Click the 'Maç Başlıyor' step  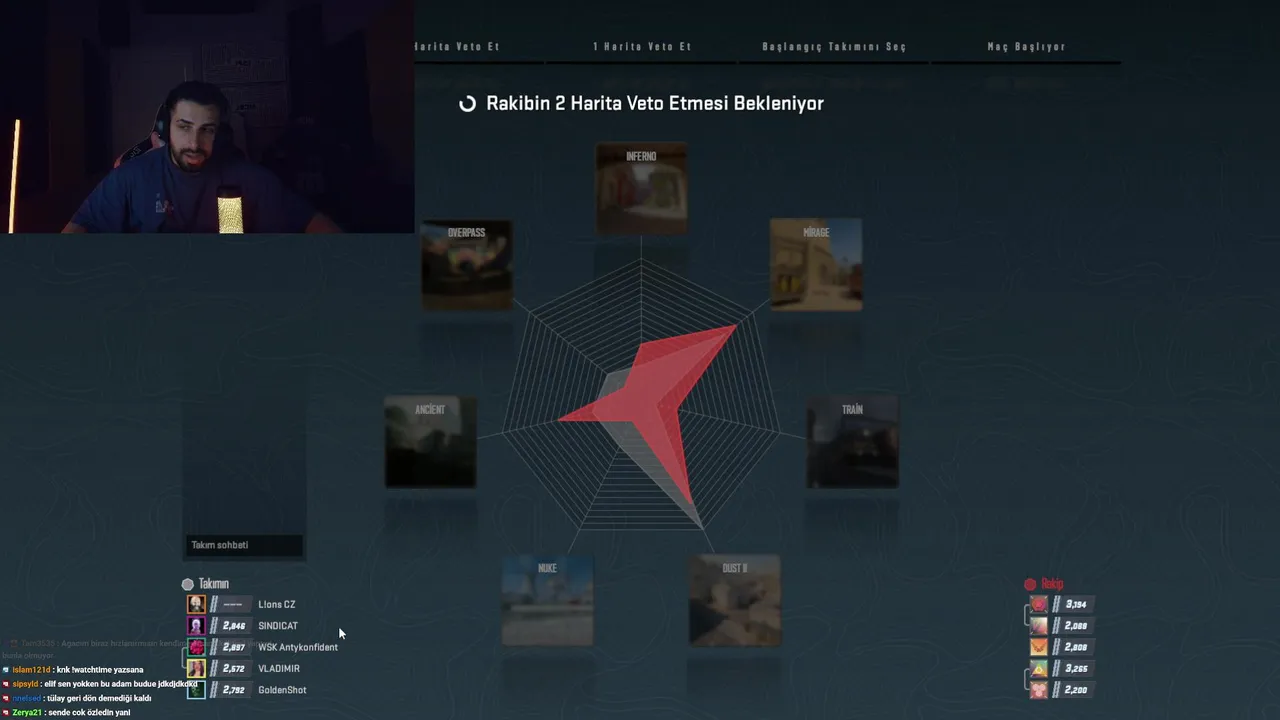[x=1026, y=47]
